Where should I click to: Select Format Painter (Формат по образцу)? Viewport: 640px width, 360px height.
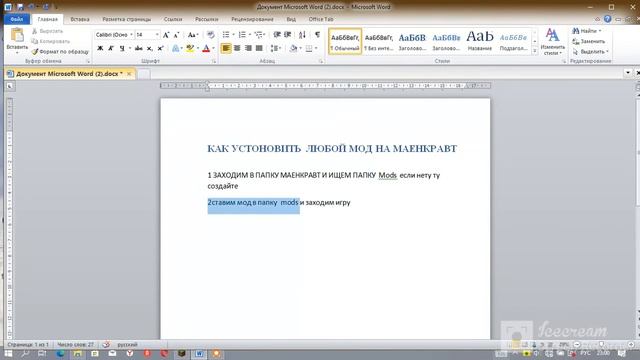pos(60,51)
